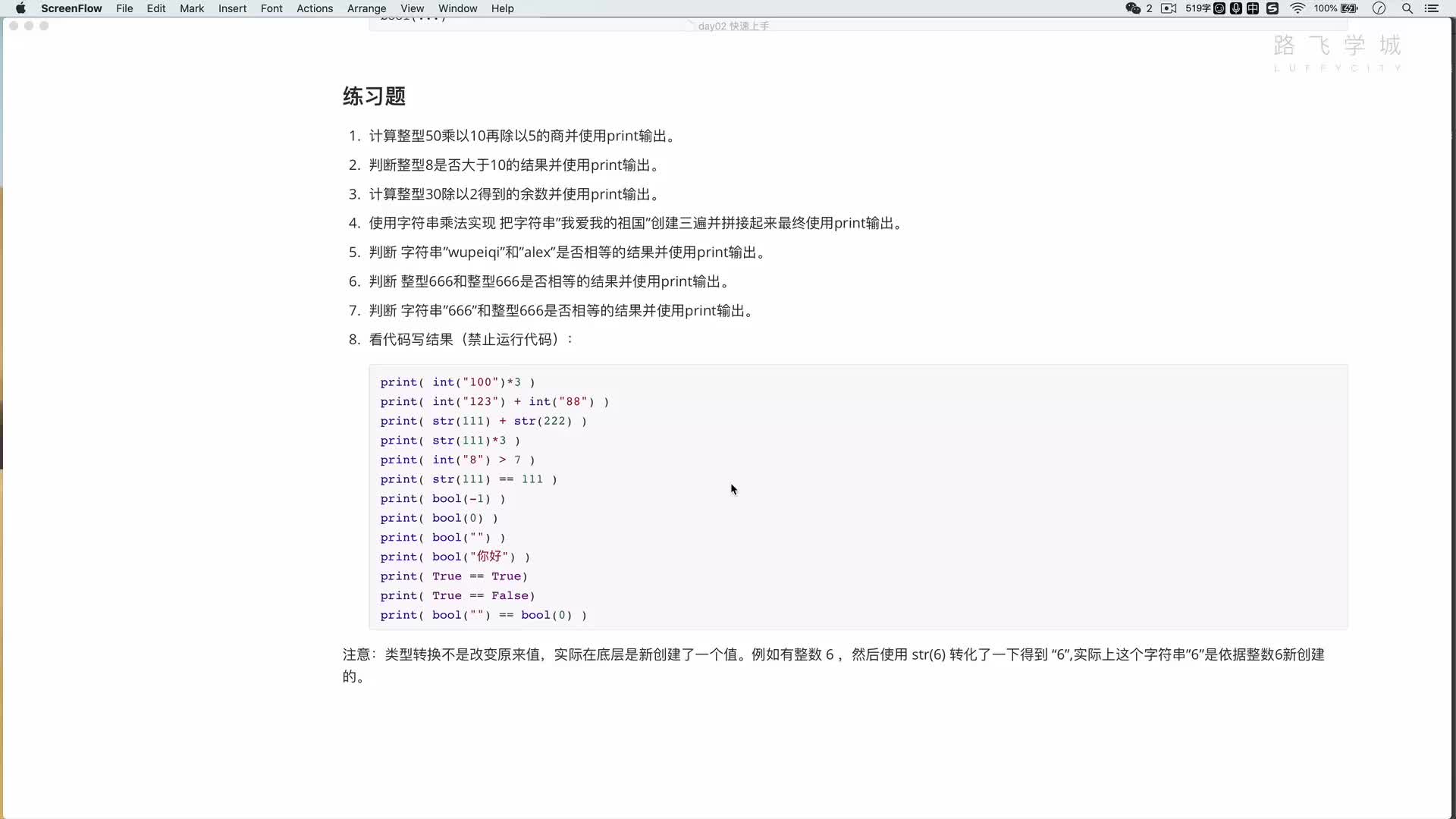Screen dimensions: 1456x819
Task: Open the Help menu
Action: tap(502, 8)
